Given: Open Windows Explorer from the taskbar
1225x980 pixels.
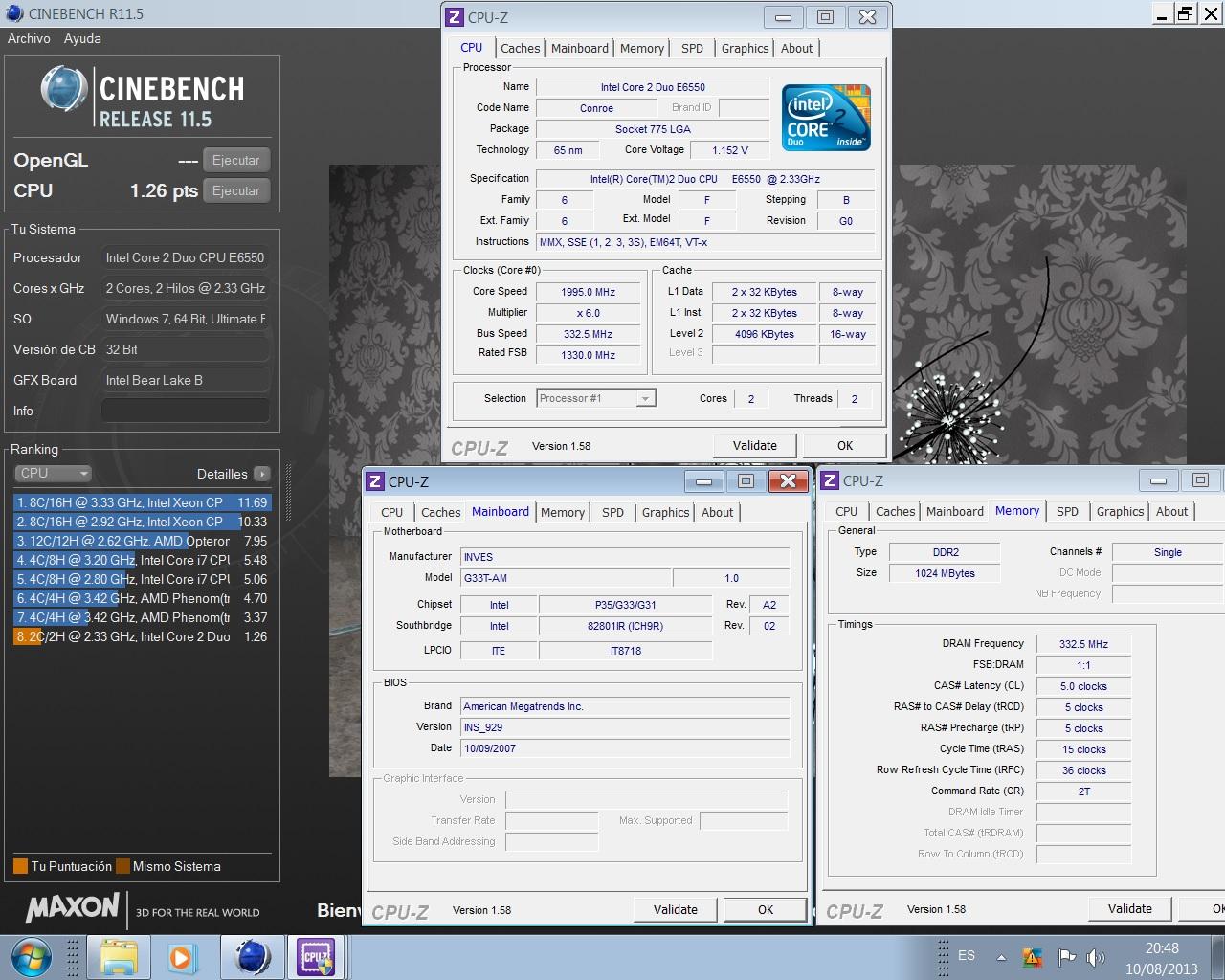Looking at the screenshot, I should (x=119, y=957).
